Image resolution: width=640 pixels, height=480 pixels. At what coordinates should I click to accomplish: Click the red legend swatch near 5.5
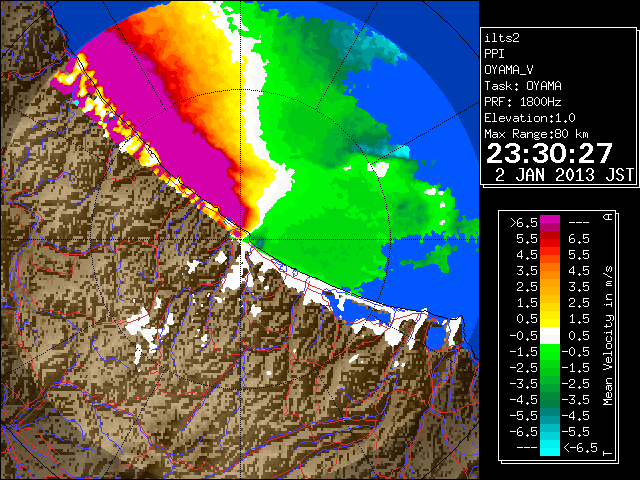550,239
